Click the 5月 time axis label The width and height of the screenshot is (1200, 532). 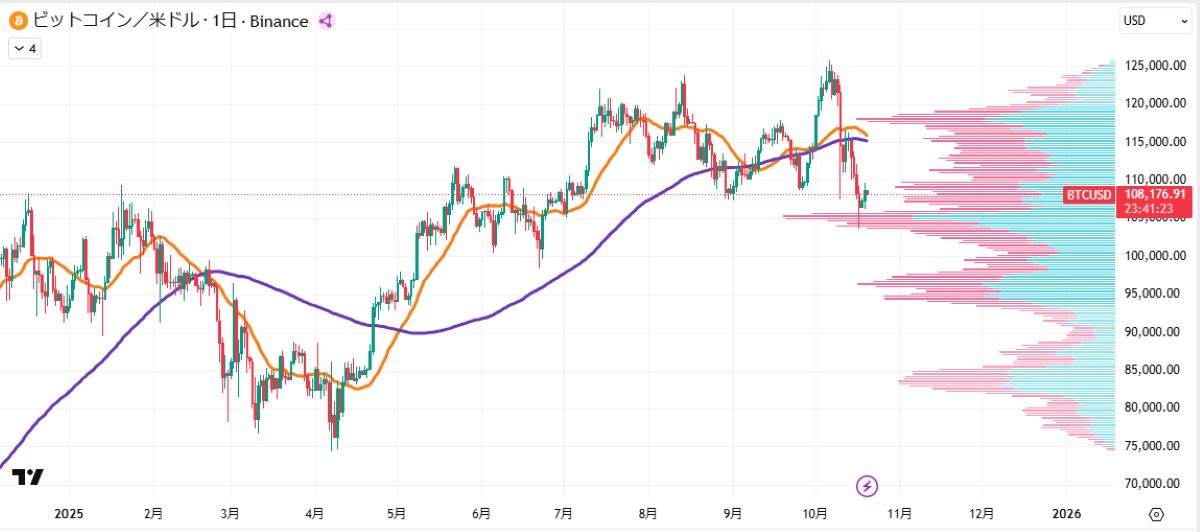pyautogui.click(x=396, y=513)
